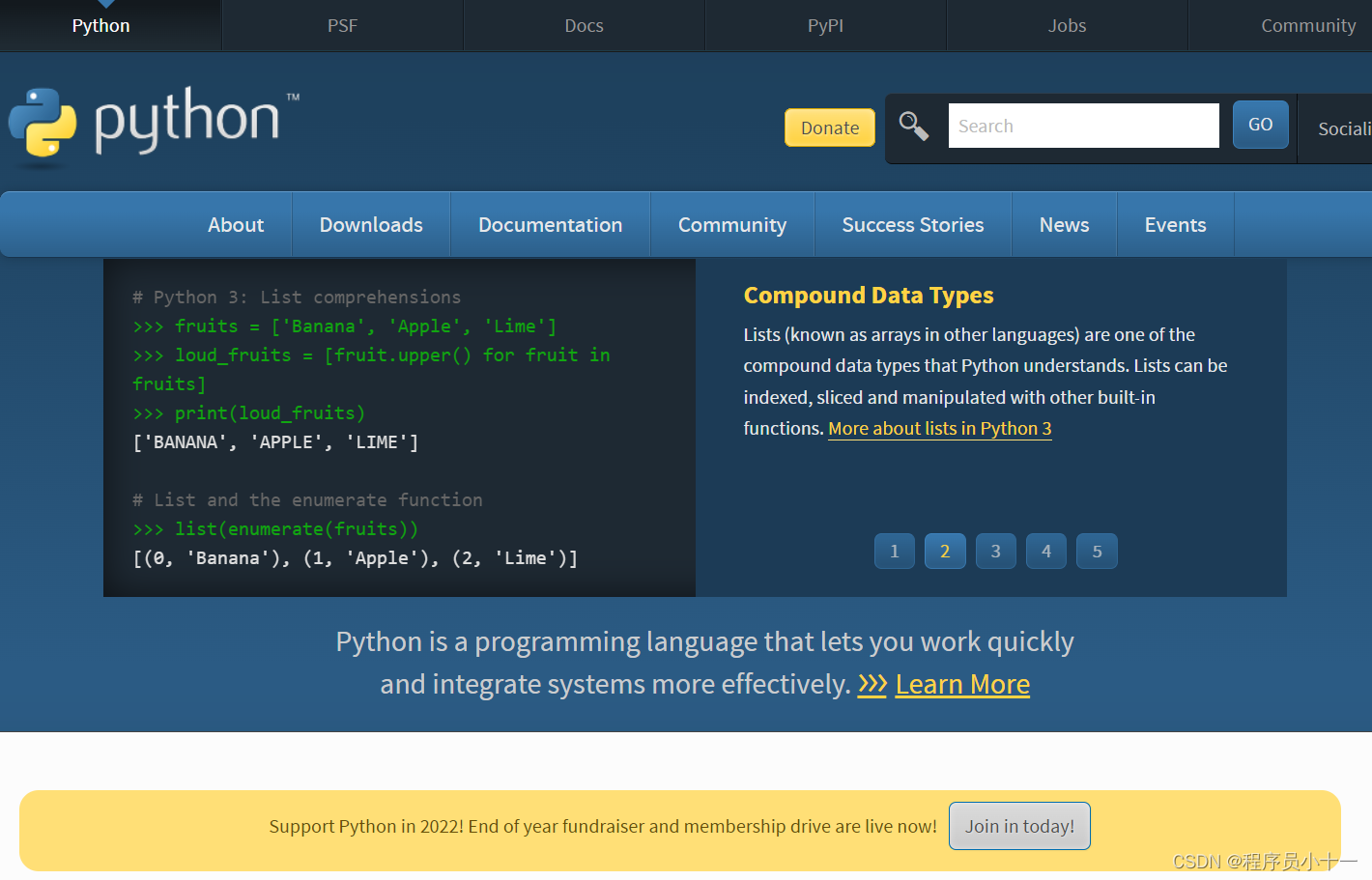Follow More about lists in Python 3 link
Viewport: 1372px width, 880px height.
[940, 429]
